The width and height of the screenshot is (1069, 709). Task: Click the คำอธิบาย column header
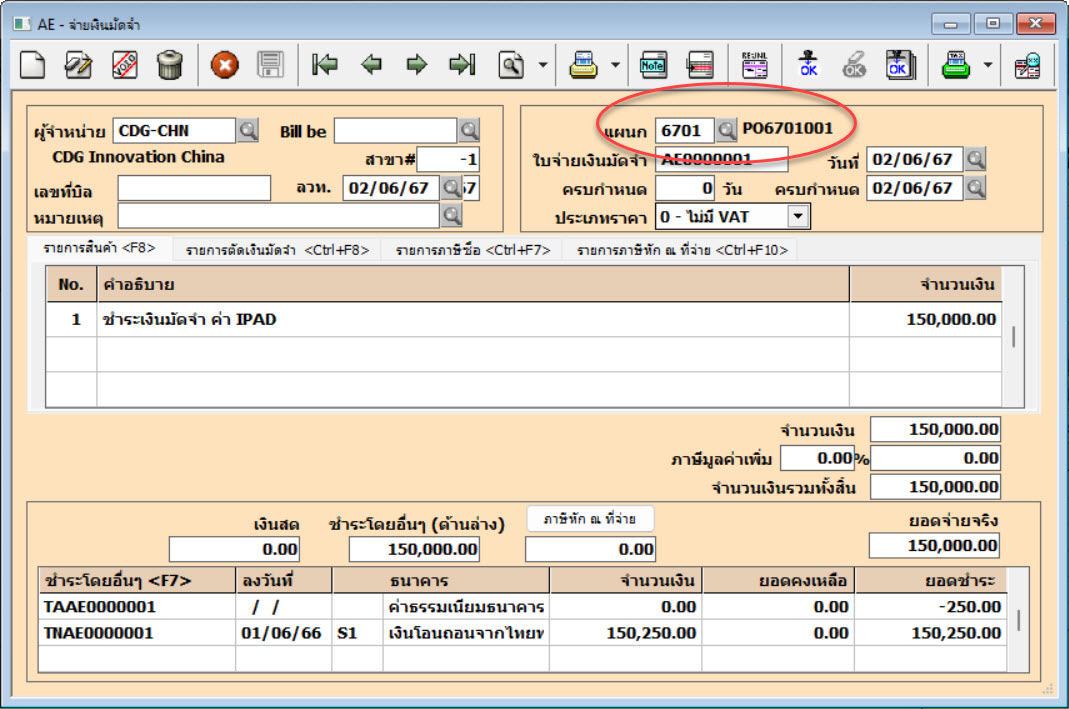[x=473, y=284]
